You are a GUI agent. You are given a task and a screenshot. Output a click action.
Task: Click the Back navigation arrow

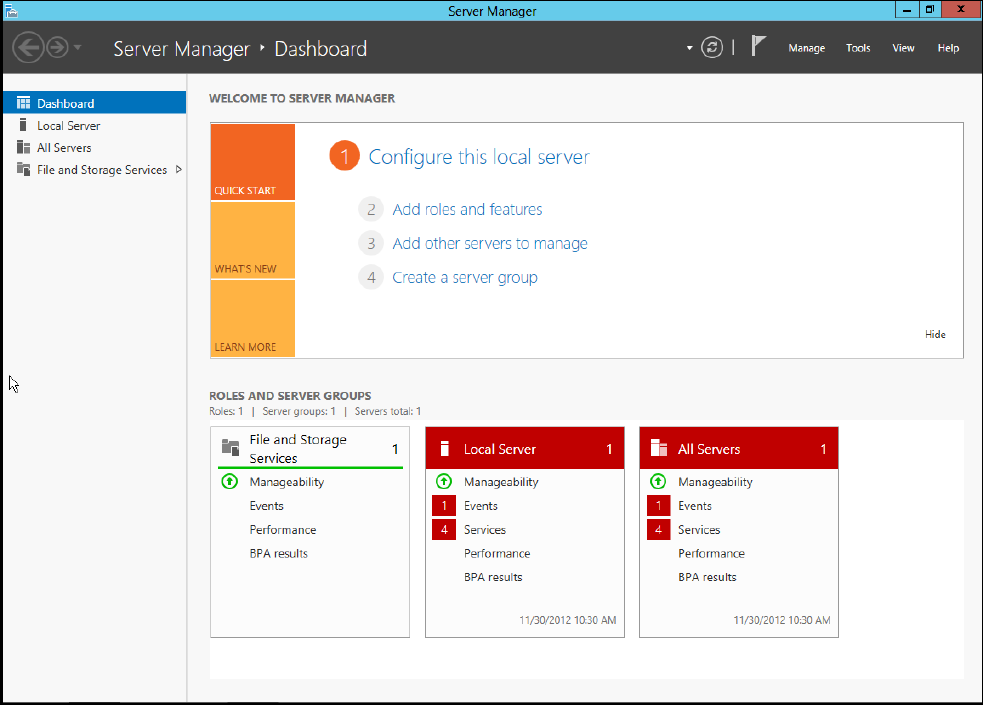coord(28,48)
